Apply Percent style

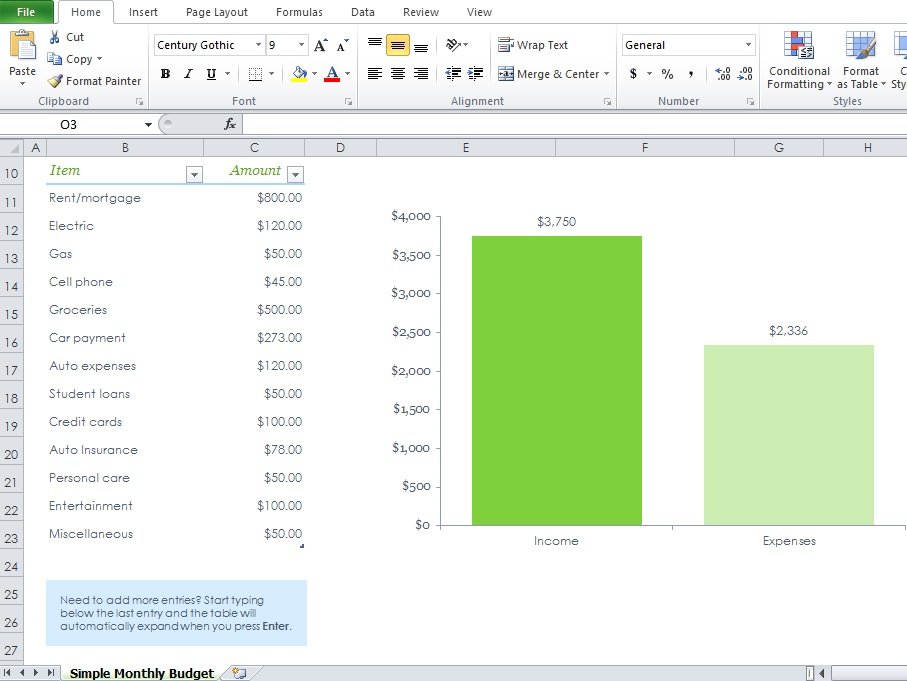[668, 73]
